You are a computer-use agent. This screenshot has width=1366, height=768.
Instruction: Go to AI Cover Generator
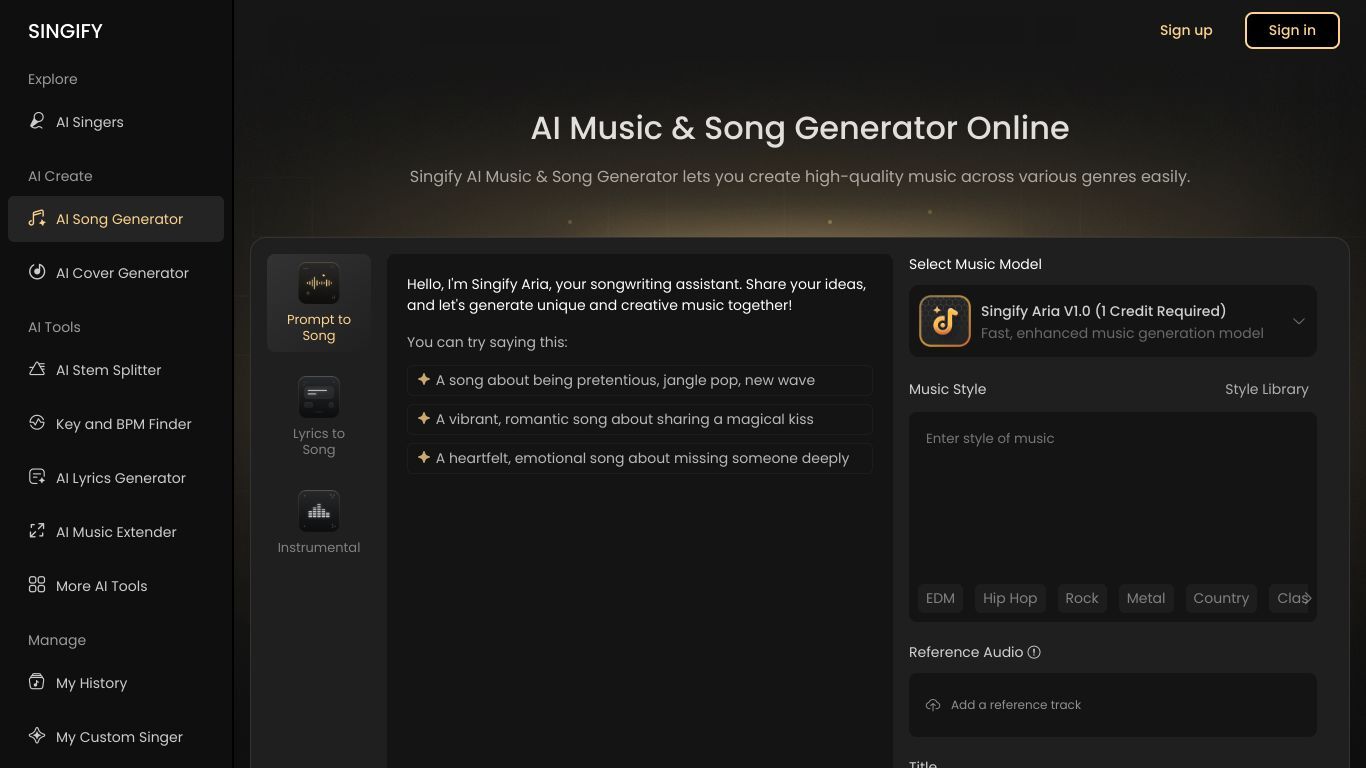116,273
